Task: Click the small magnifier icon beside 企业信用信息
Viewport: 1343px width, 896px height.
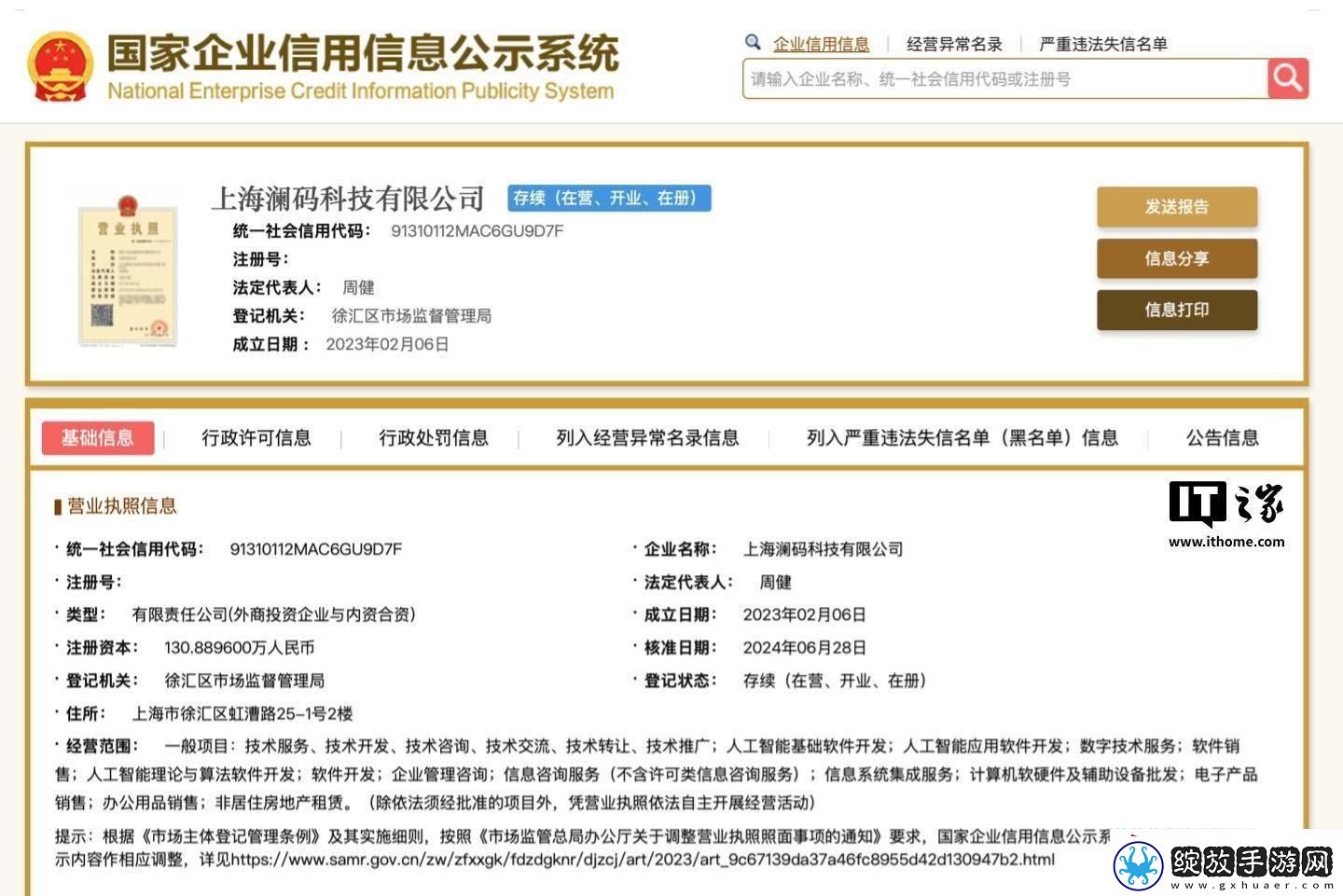Action: point(753,42)
